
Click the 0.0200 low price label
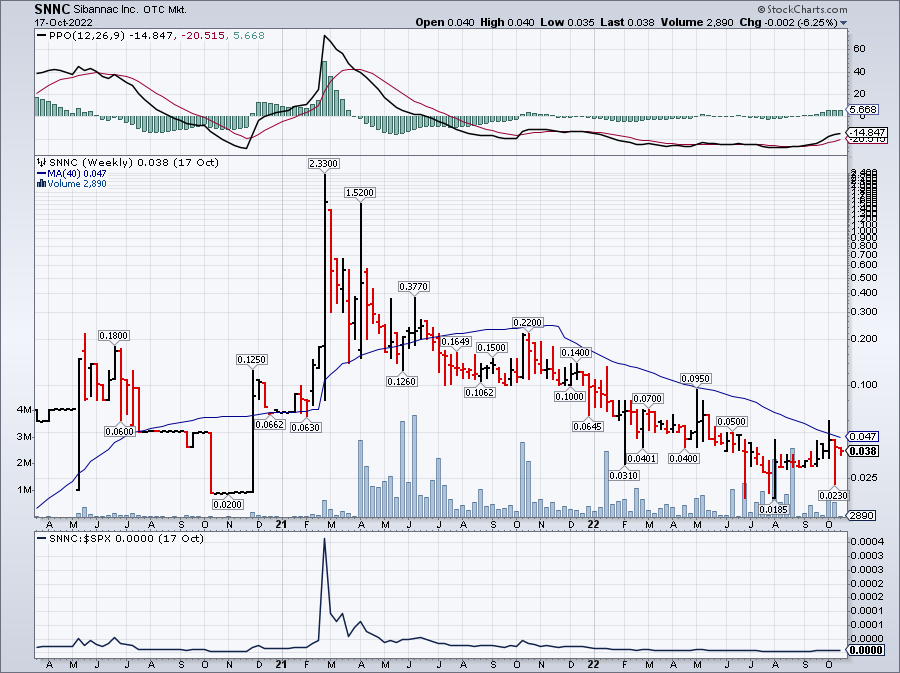(x=228, y=504)
